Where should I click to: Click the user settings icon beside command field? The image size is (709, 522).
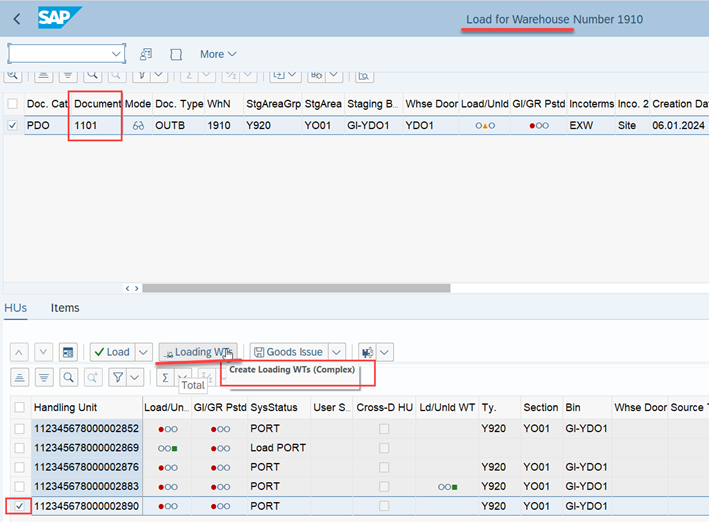tap(146, 54)
